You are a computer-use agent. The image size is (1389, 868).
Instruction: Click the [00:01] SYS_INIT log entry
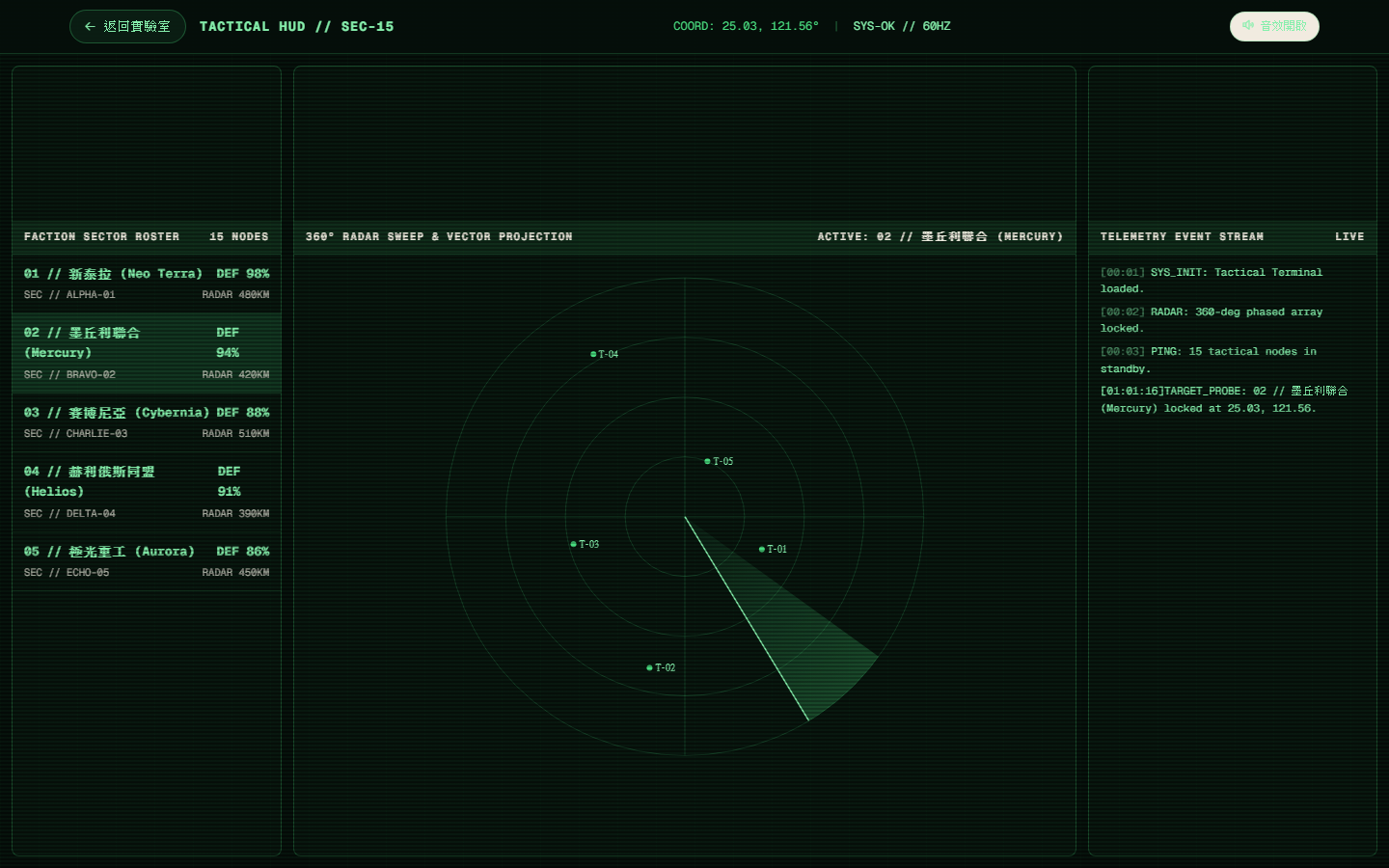[x=1232, y=281]
